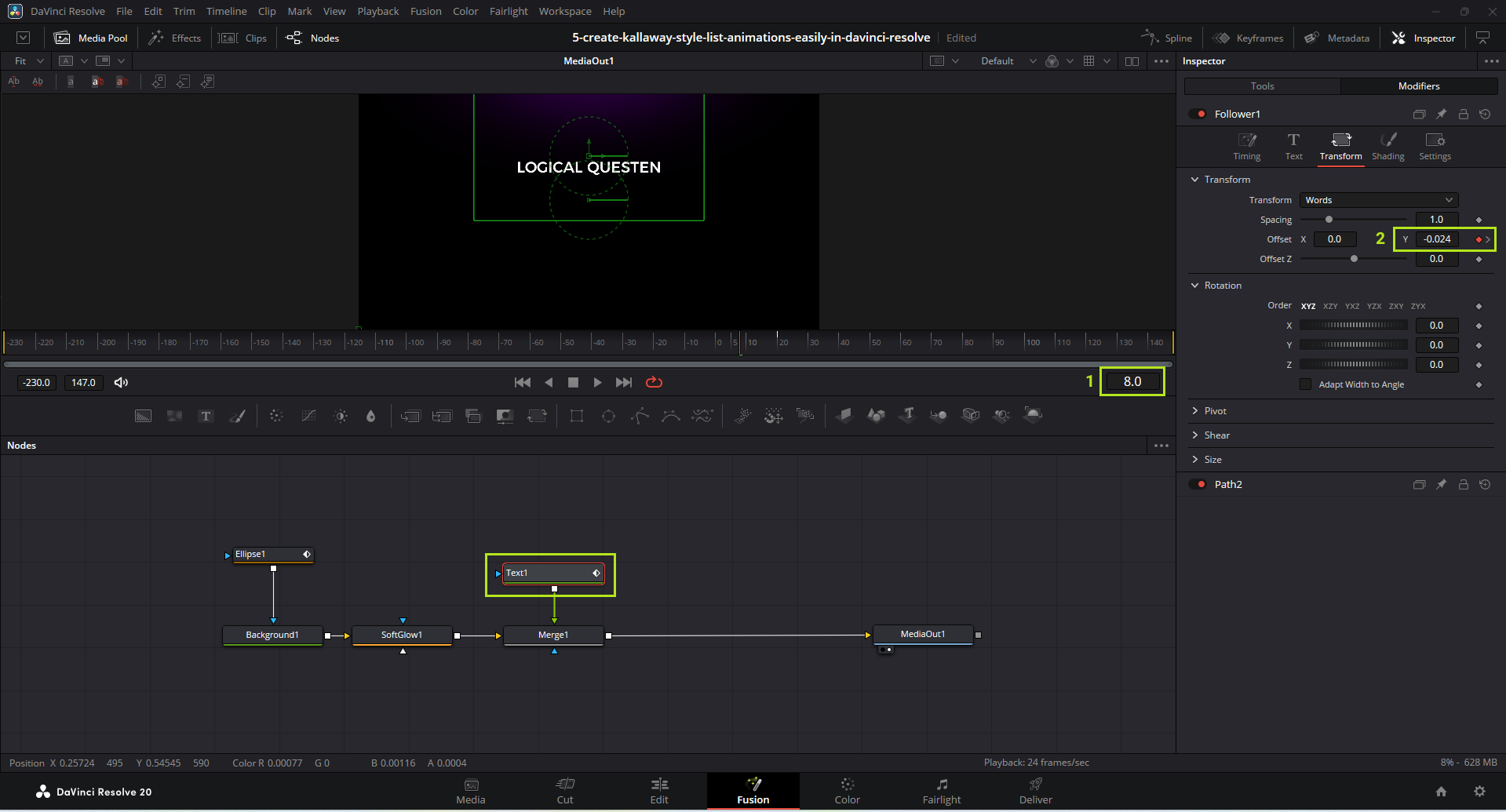Select the Paint brush tool icon
The height and width of the screenshot is (812, 1506).
pyautogui.click(x=237, y=416)
